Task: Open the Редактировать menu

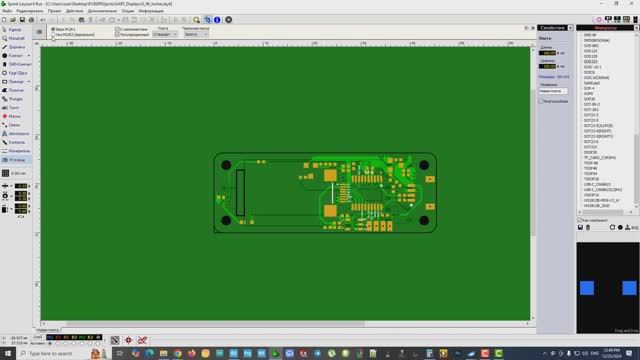Action: point(30,11)
